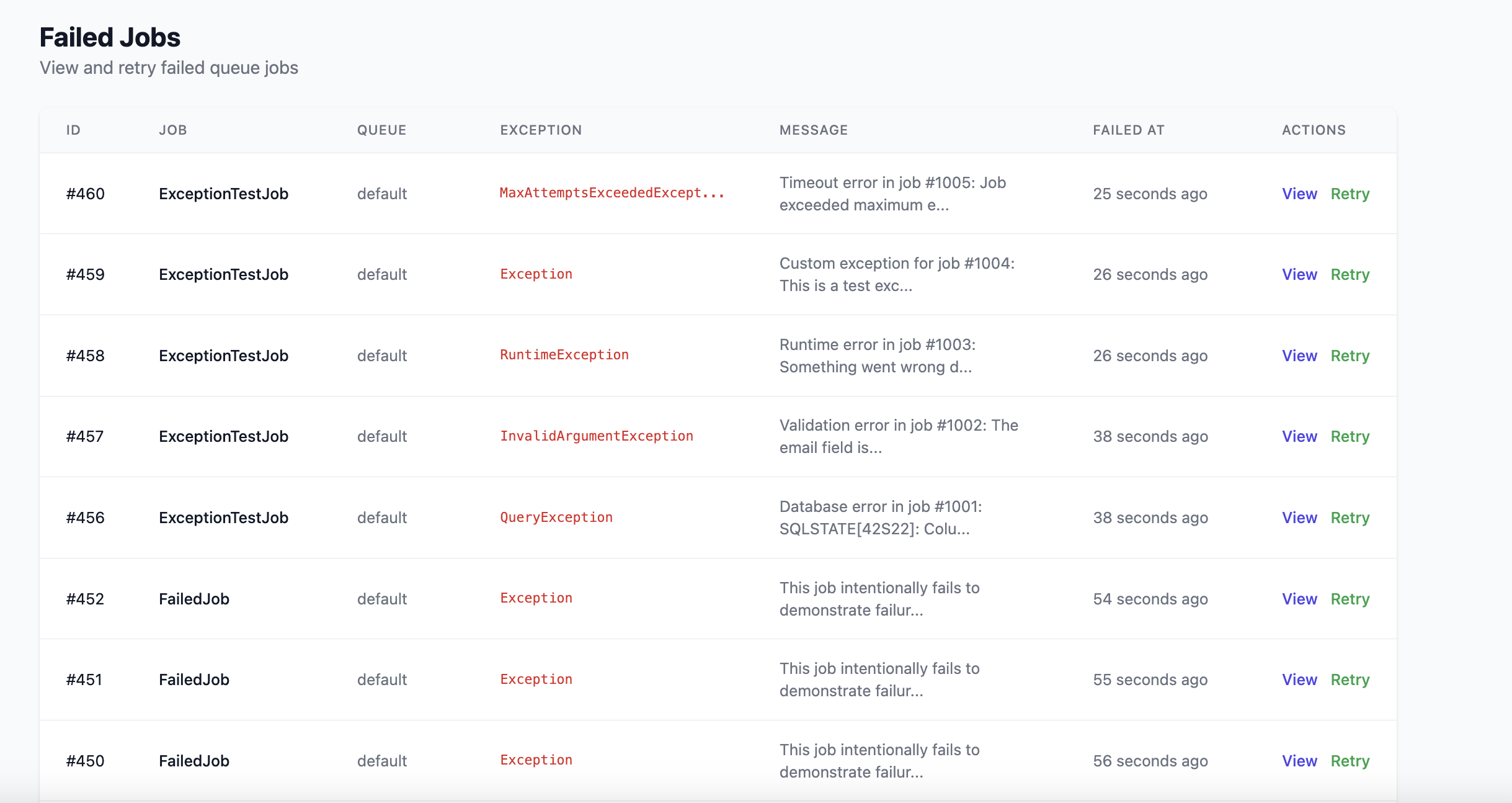Retry job #456 database error
The width and height of the screenshot is (1512, 803).
point(1350,518)
